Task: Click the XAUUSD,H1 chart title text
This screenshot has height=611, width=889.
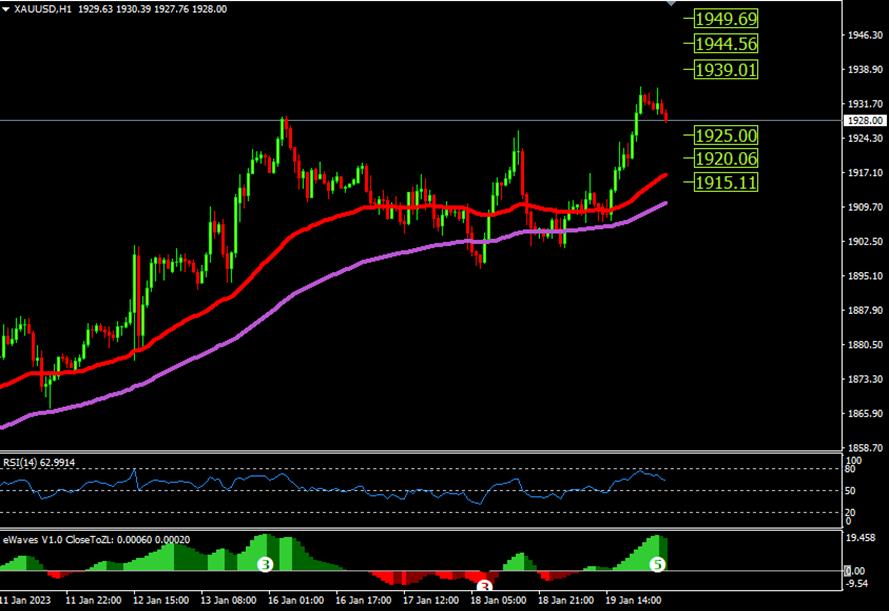Action: [44, 8]
